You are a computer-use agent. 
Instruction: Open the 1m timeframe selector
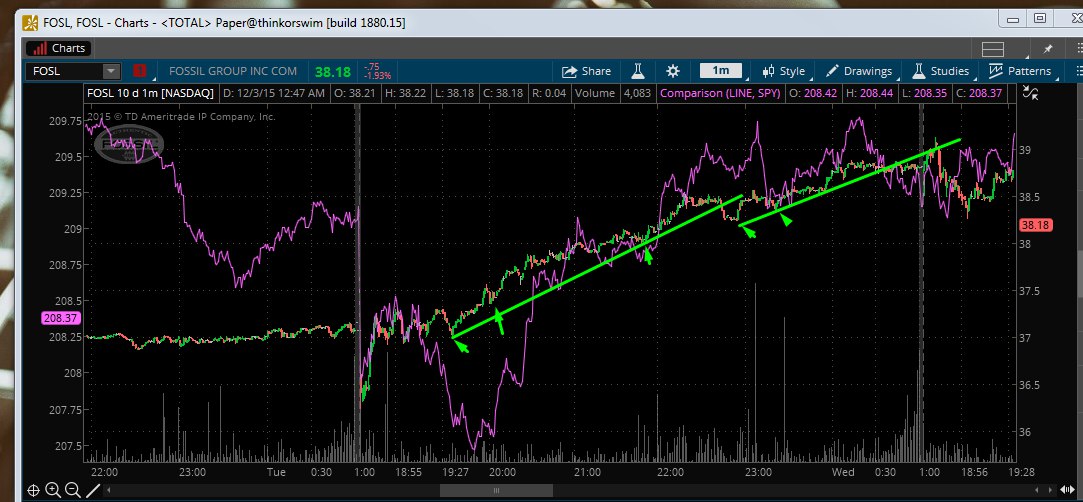(x=720, y=70)
